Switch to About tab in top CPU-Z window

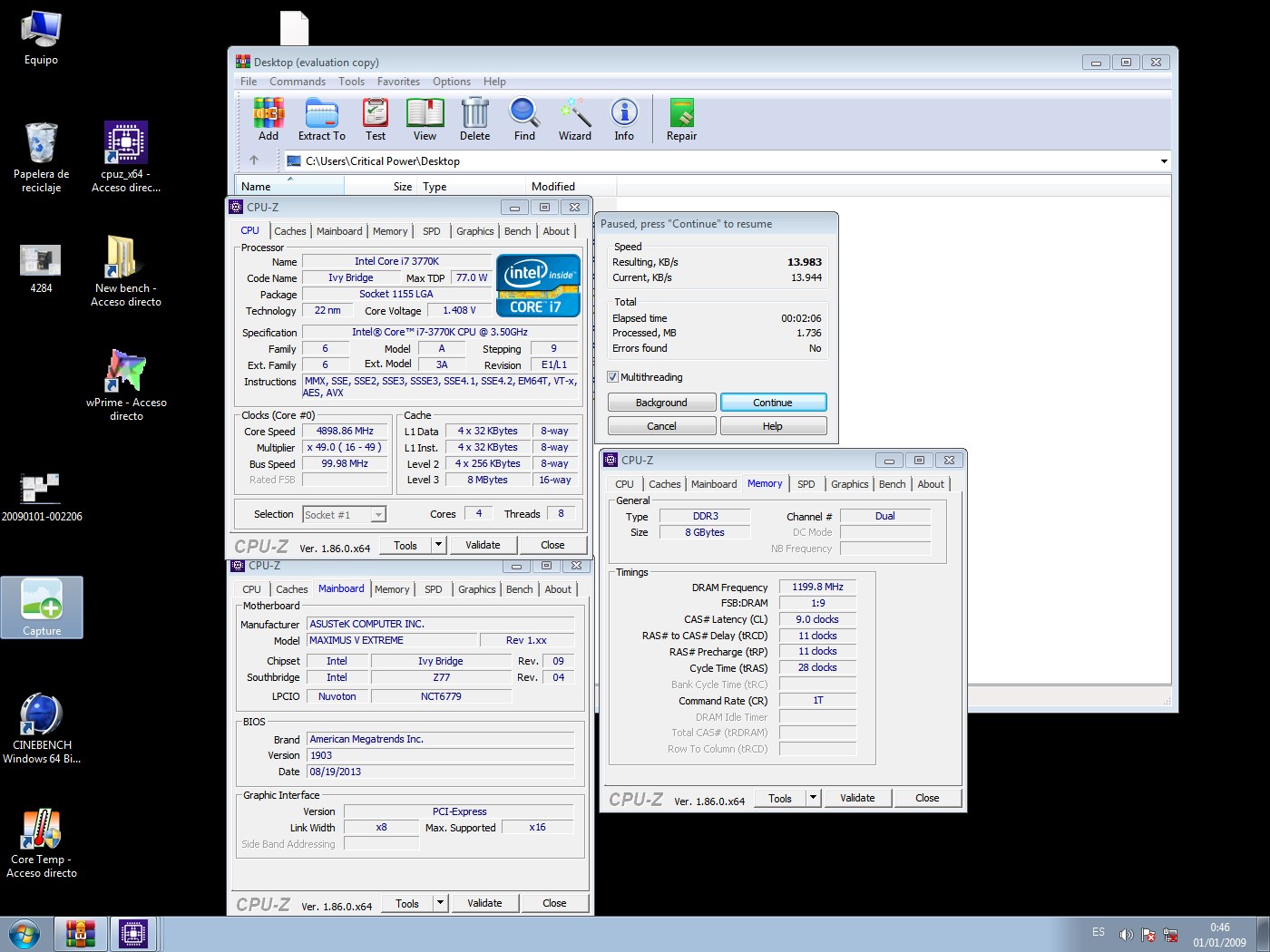[x=556, y=231]
